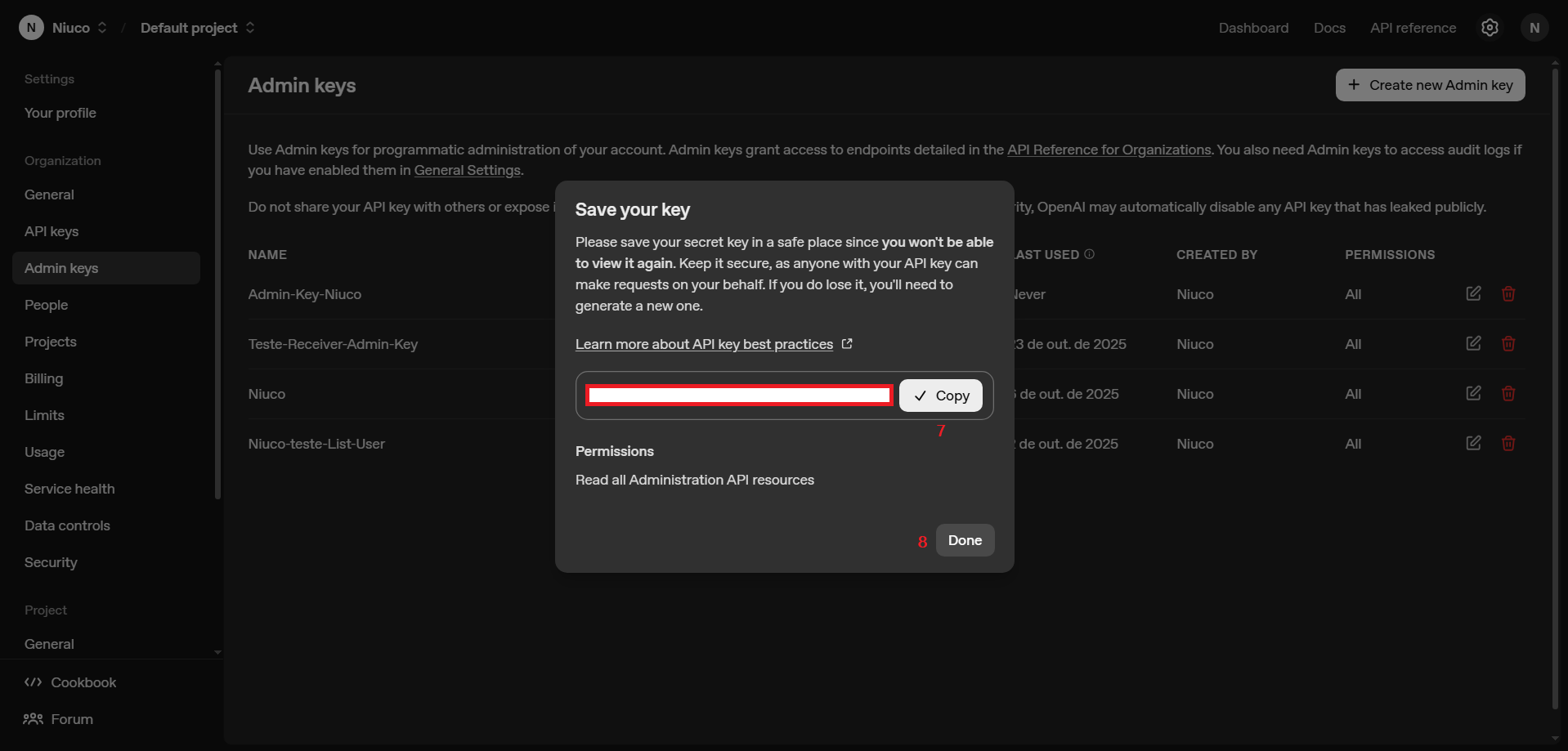Click Done to close the dialog
The width and height of the screenshot is (1568, 751).
point(965,540)
